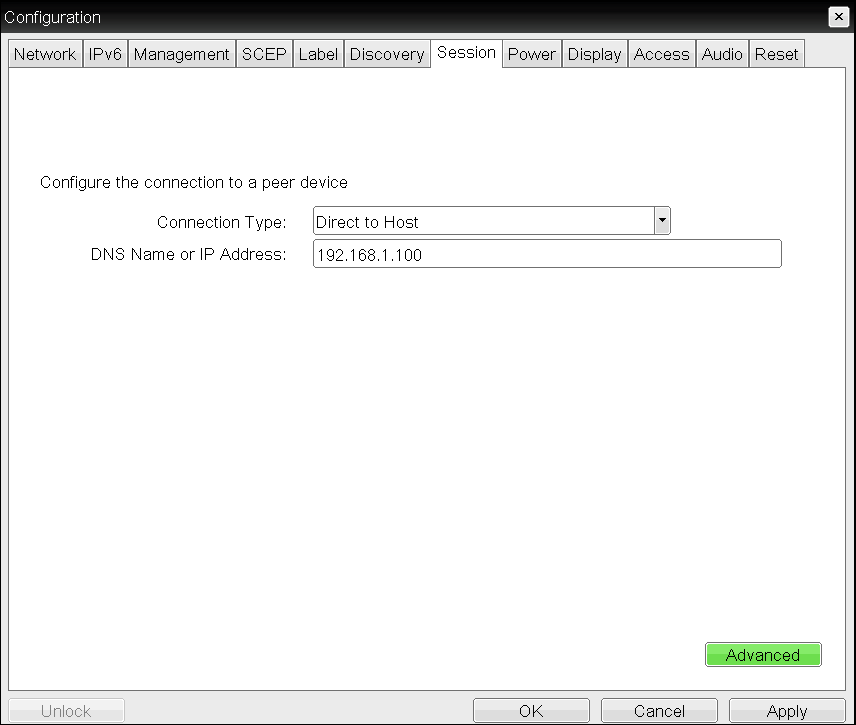Image resolution: width=856 pixels, height=725 pixels.
Task: Expand the Connection Type dropdown arrow
Action: click(x=662, y=221)
